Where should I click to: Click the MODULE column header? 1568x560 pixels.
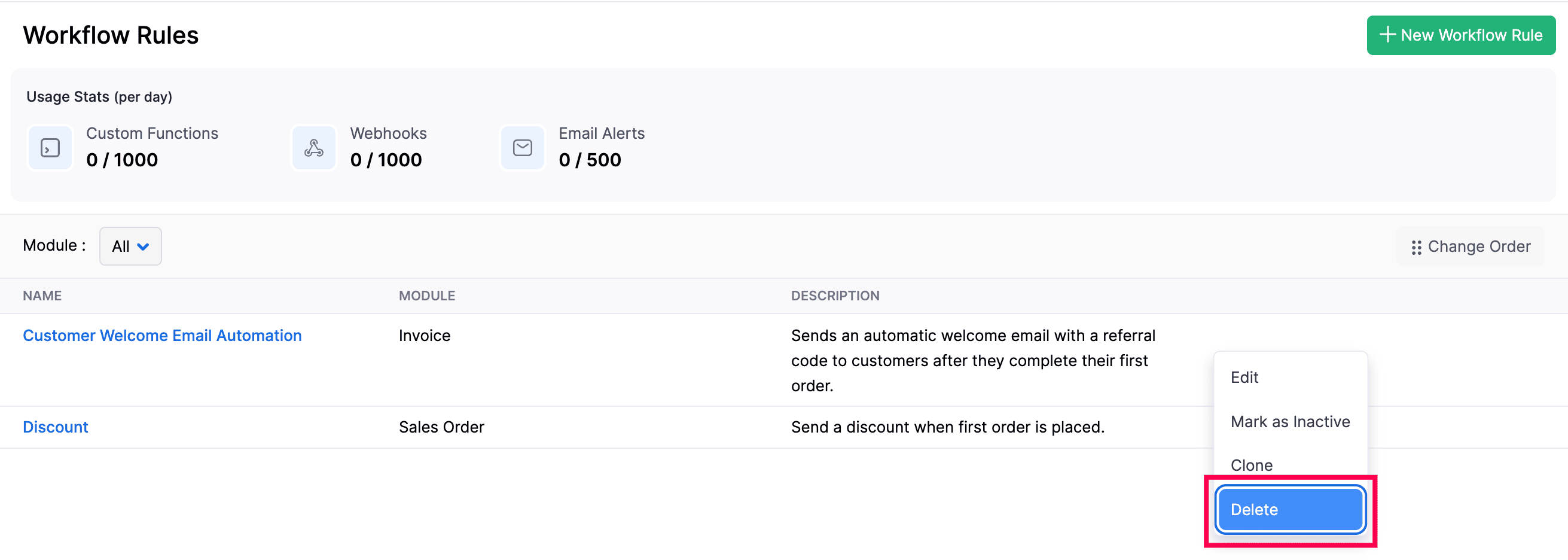coord(427,296)
